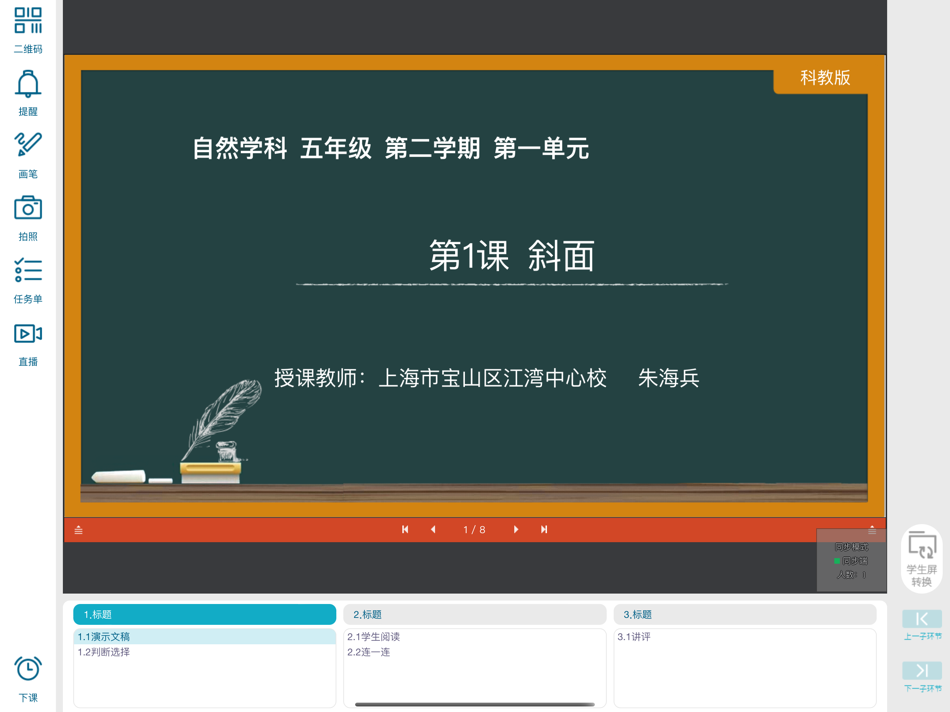Toggle 学生屏转换 student screen switch

coord(922,559)
